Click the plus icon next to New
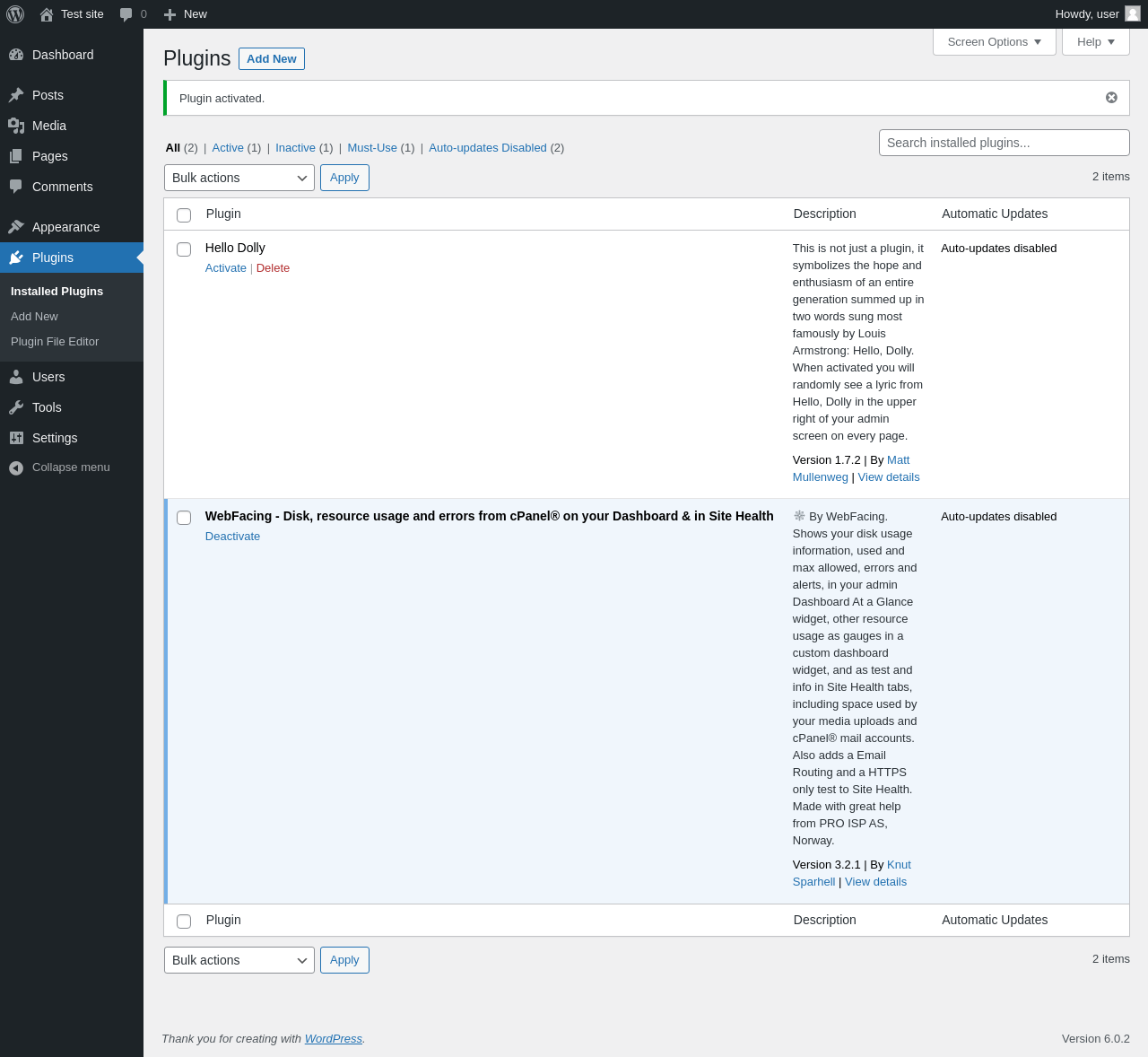The height and width of the screenshot is (1057, 1148). [x=170, y=14]
